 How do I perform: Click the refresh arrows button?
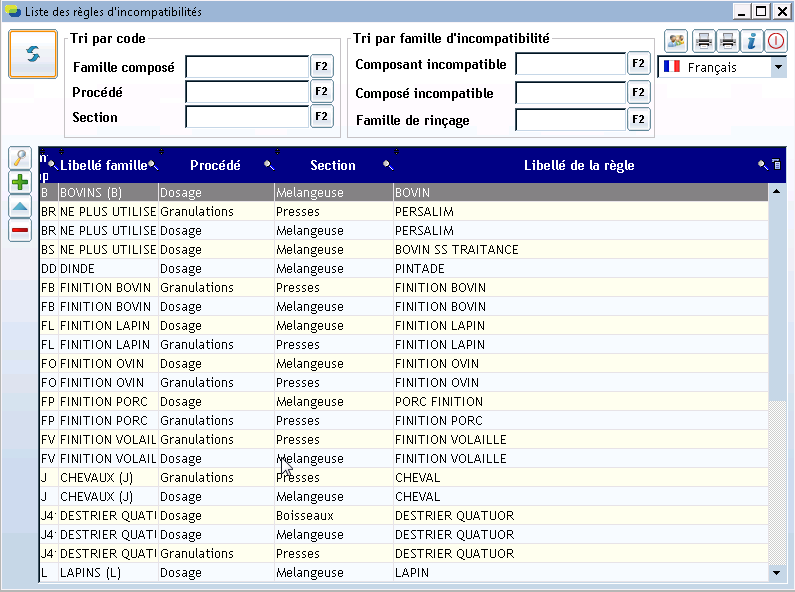click(33, 54)
